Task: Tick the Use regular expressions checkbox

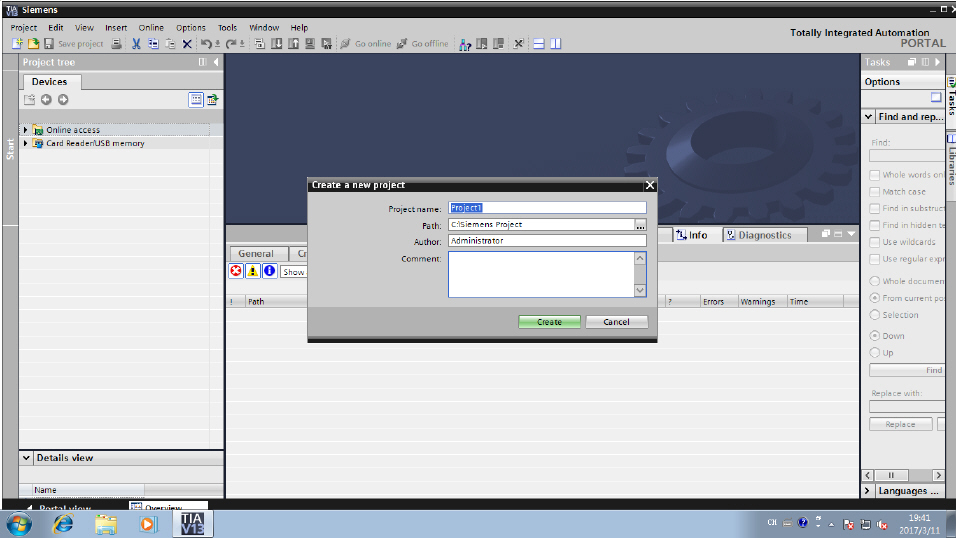Action: [875, 259]
